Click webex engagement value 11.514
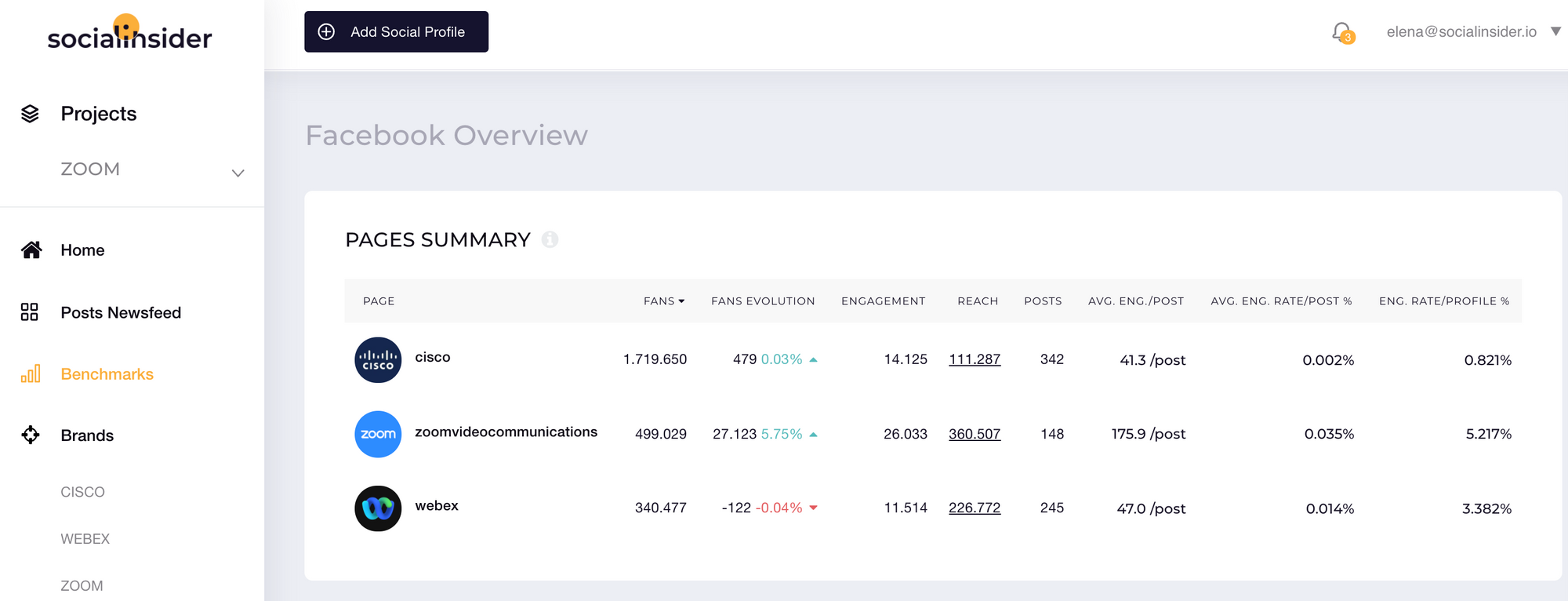 tap(906, 508)
